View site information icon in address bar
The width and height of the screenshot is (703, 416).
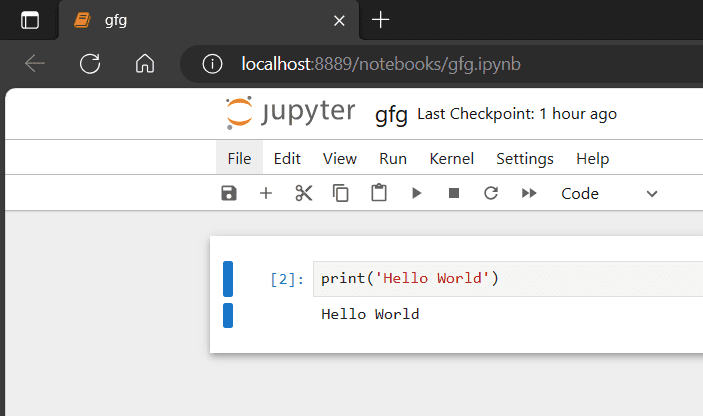coord(212,64)
